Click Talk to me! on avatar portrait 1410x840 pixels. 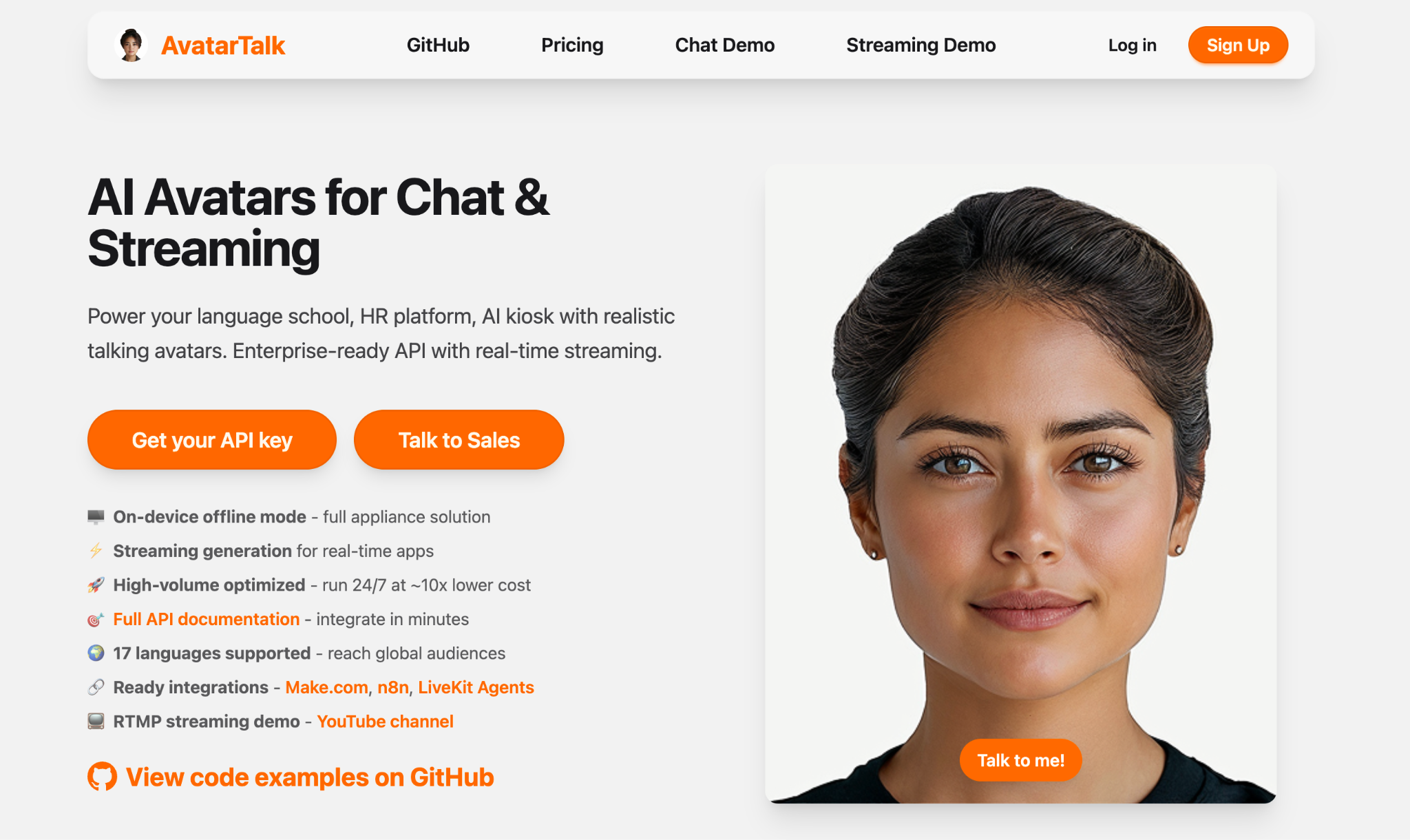(1021, 760)
